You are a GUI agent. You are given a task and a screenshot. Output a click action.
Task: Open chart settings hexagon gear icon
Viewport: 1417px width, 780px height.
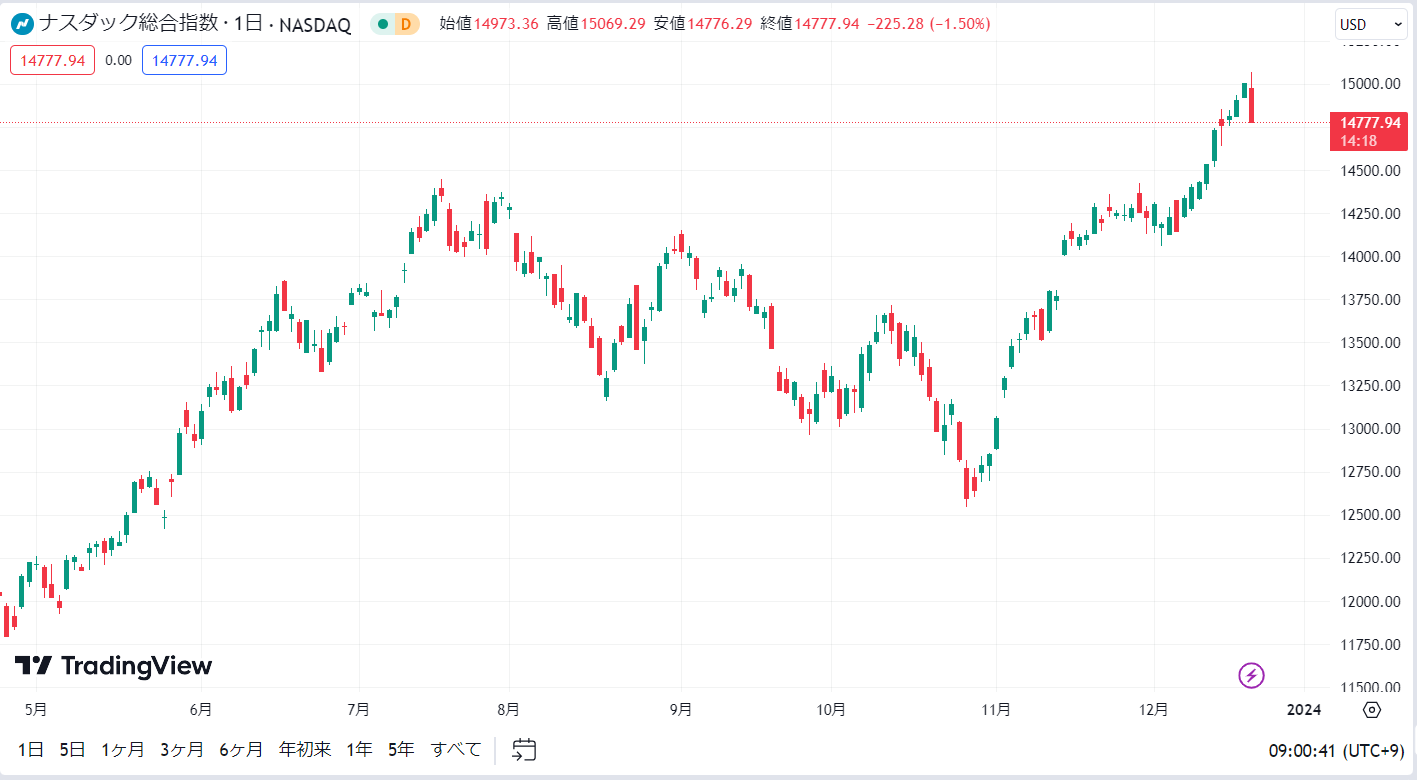pos(1372,710)
